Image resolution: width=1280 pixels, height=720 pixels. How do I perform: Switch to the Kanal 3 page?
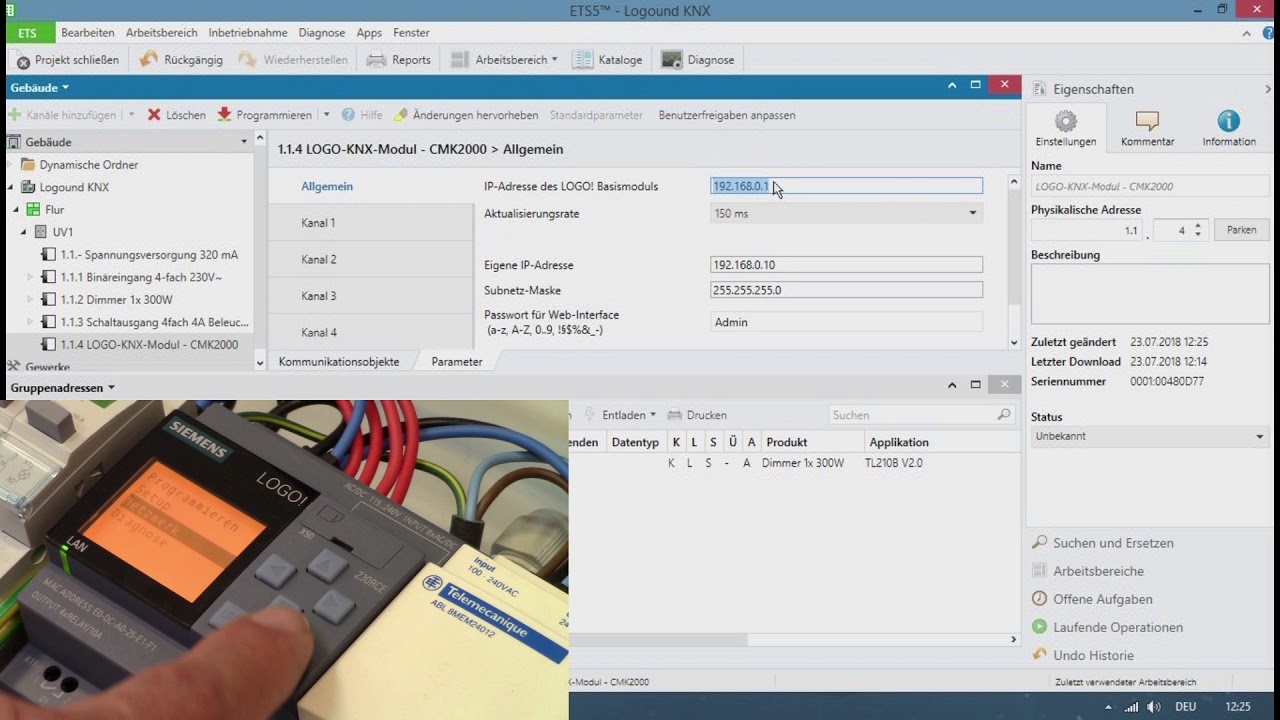click(371, 296)
